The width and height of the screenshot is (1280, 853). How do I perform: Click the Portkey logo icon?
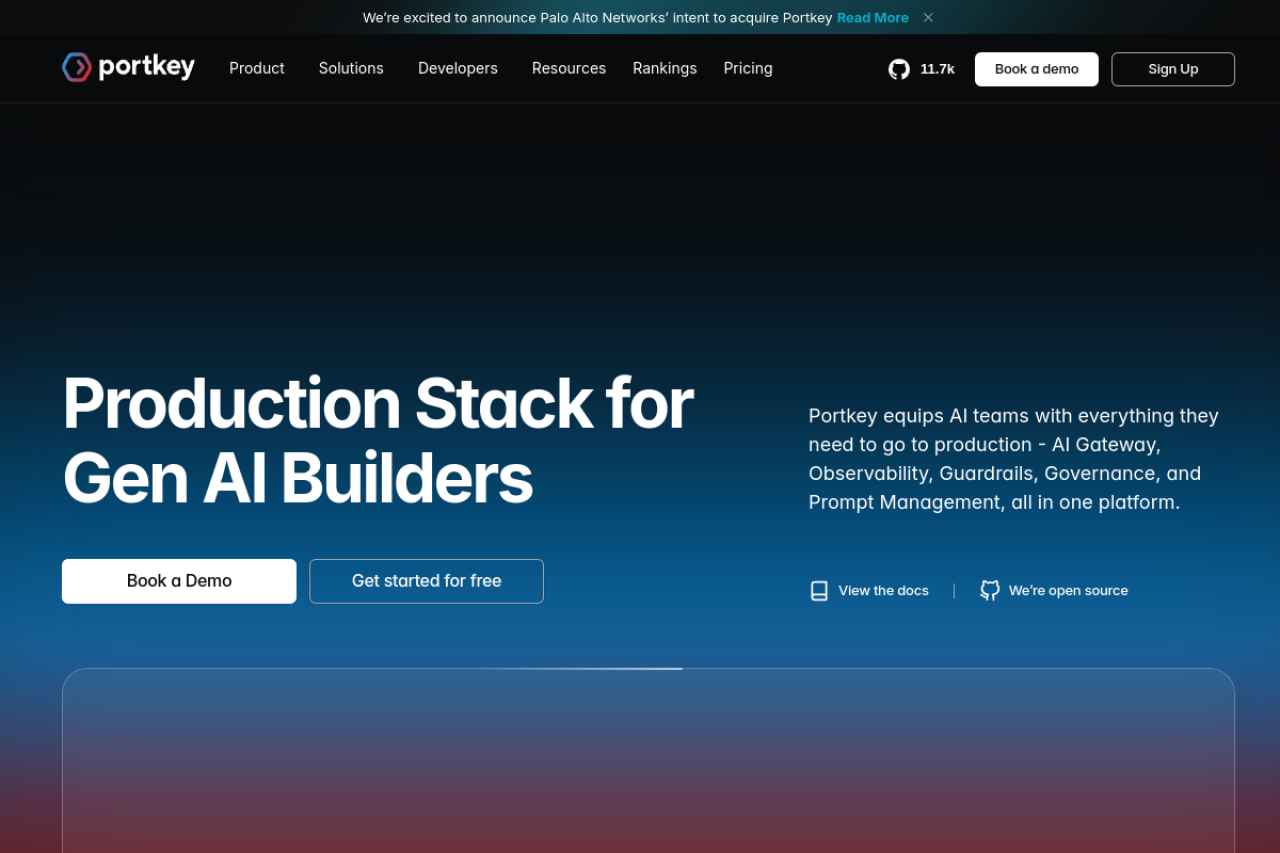point(77,67)
